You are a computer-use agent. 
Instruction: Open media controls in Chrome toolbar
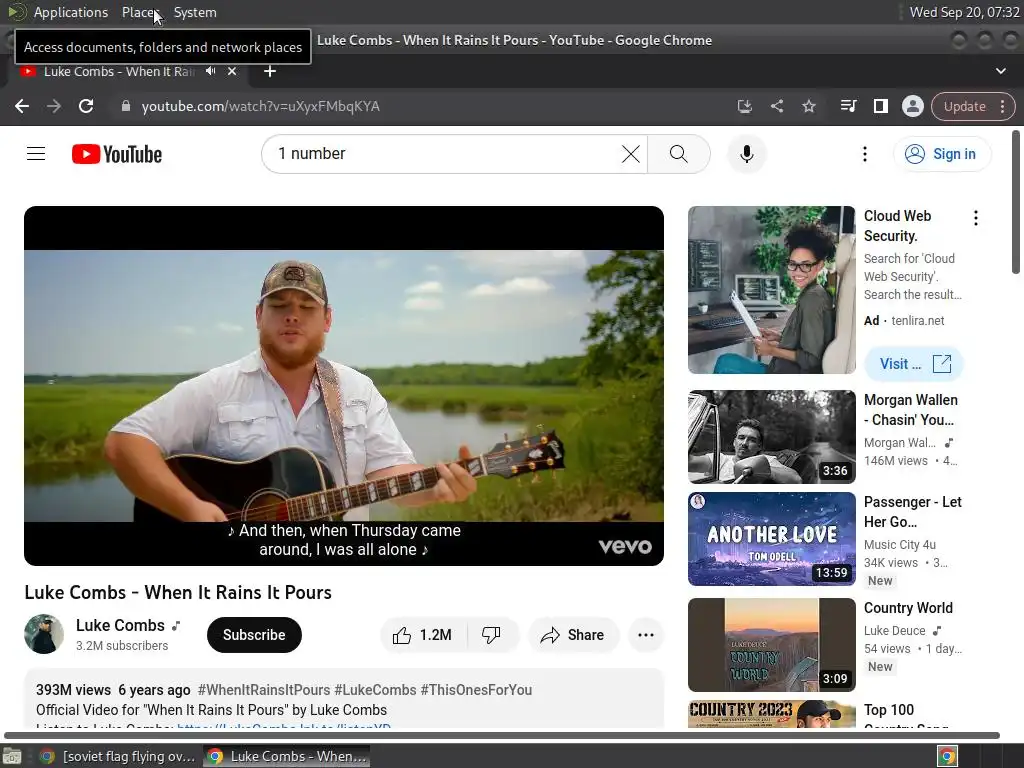pyautogui.click(x=848, y=106)
